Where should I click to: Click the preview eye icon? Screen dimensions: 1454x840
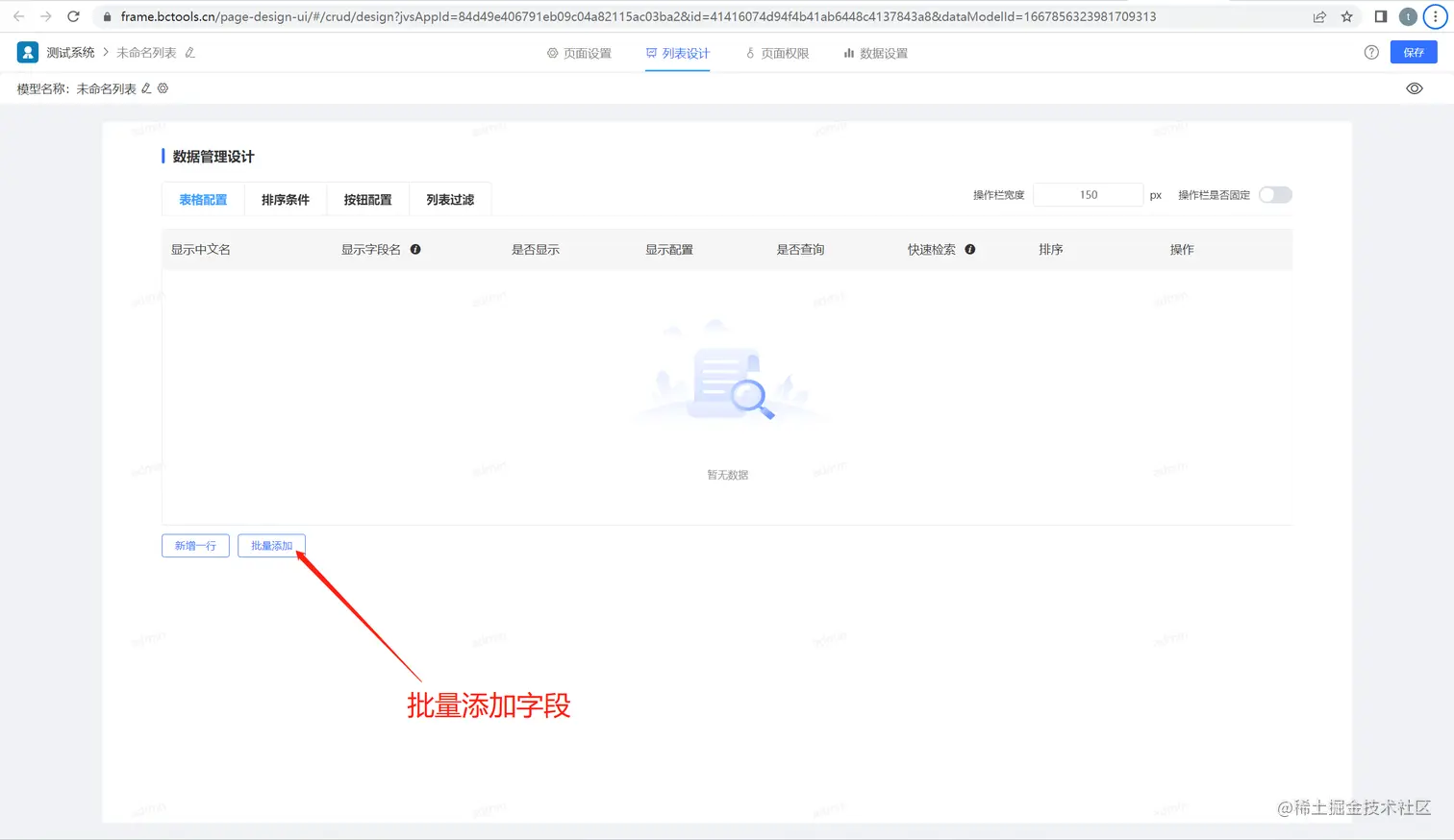coord(1415,88)
